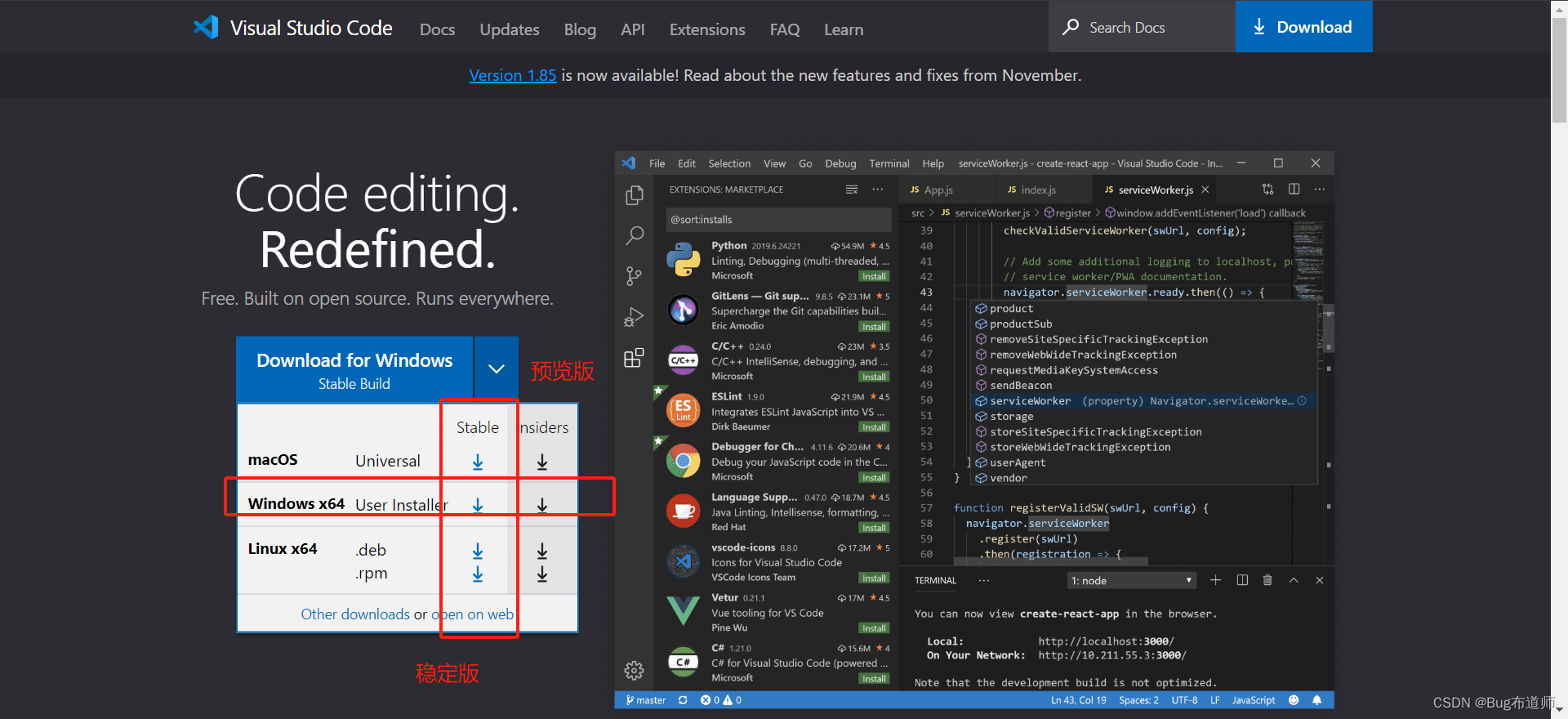Click the JavaScript language mode in status bar

tap(1254, 700)
